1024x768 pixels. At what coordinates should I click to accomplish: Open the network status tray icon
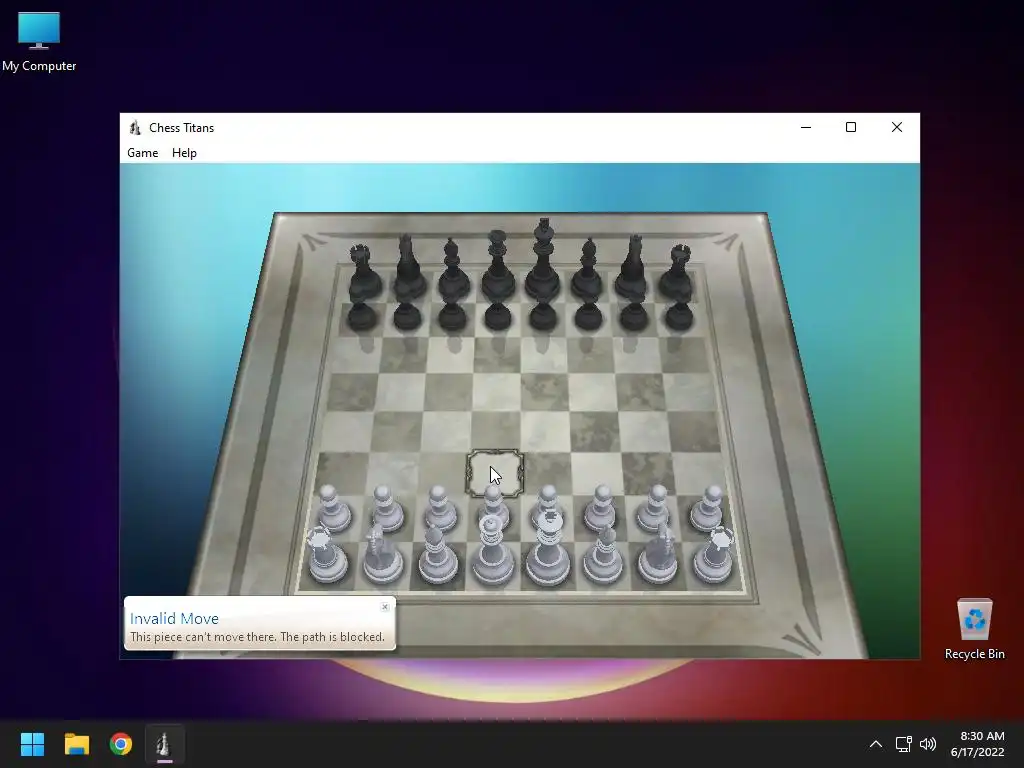tap(903, 744)
